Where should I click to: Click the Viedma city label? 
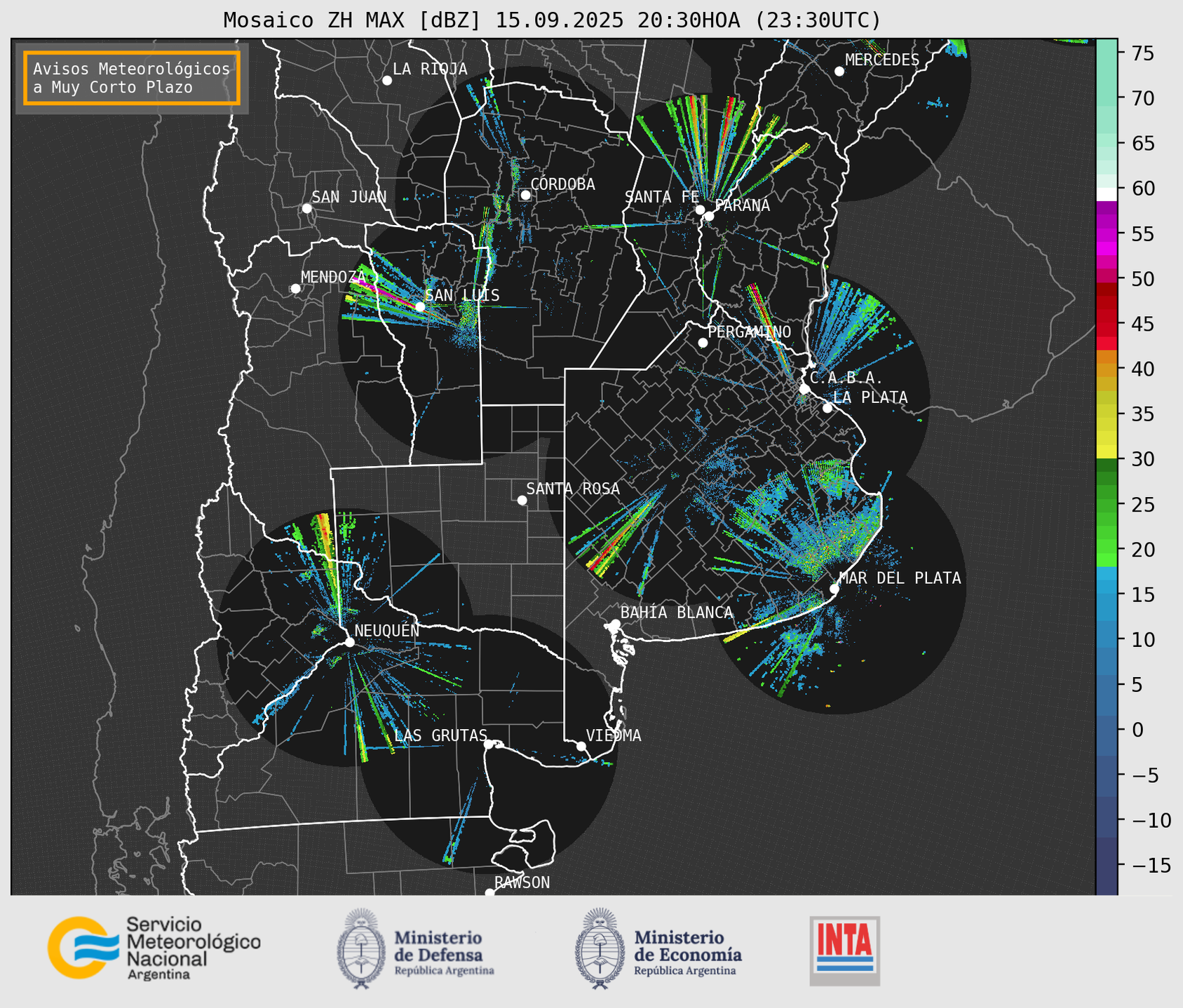tap(613, 735)
